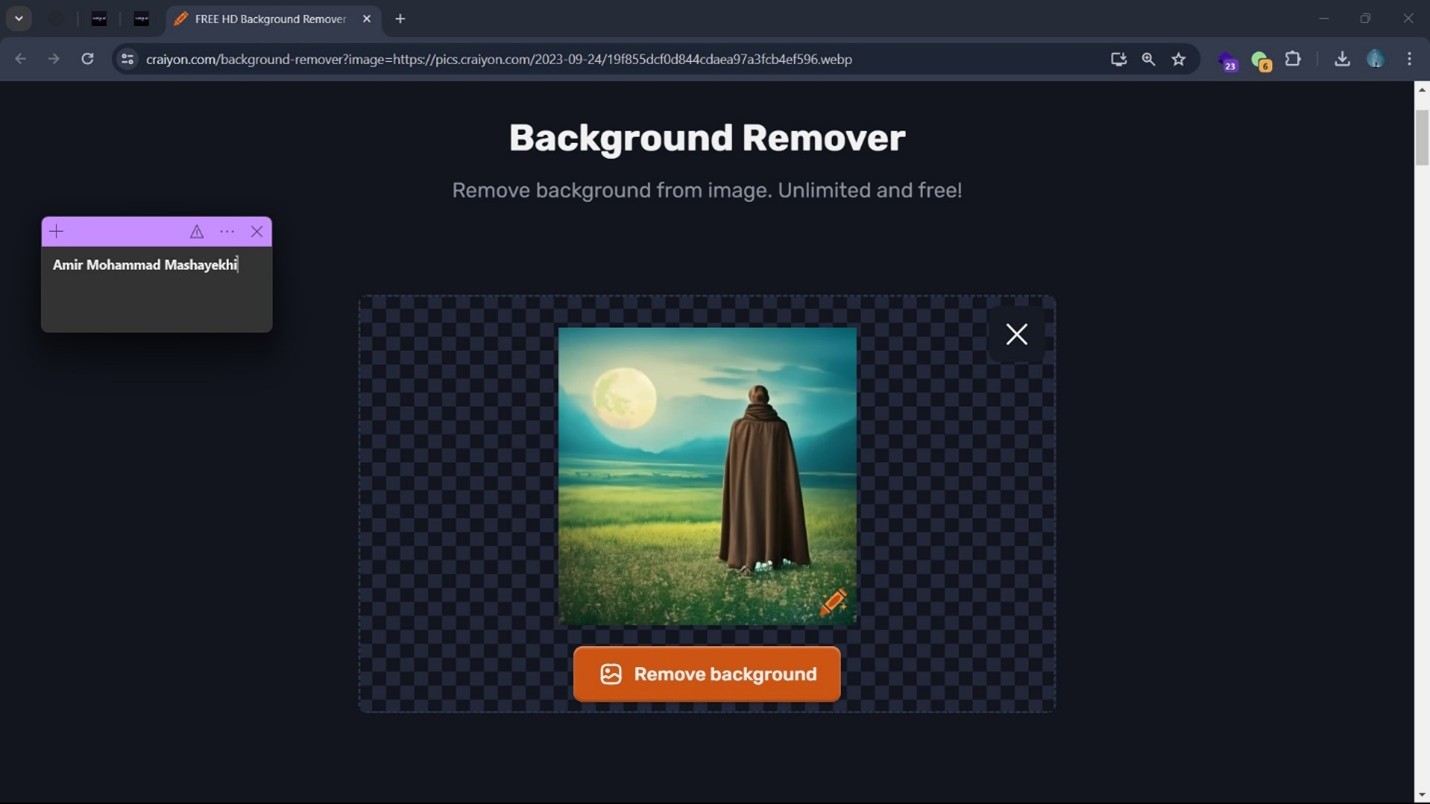The image size is (1430, 804).
Task: Add a new sticky note with plus icon
Action: click(x=57, y=232)
